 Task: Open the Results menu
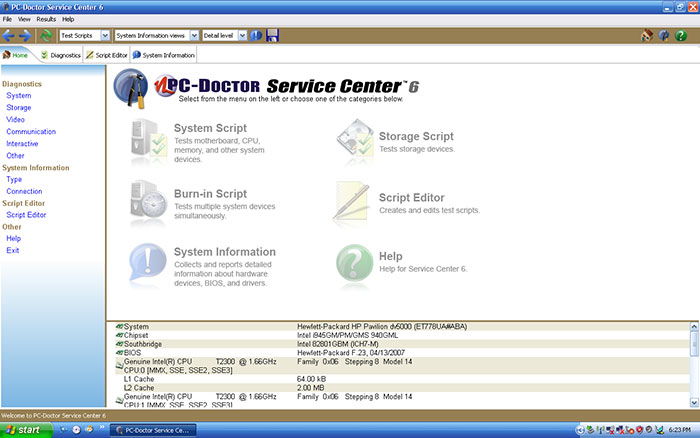46,19
